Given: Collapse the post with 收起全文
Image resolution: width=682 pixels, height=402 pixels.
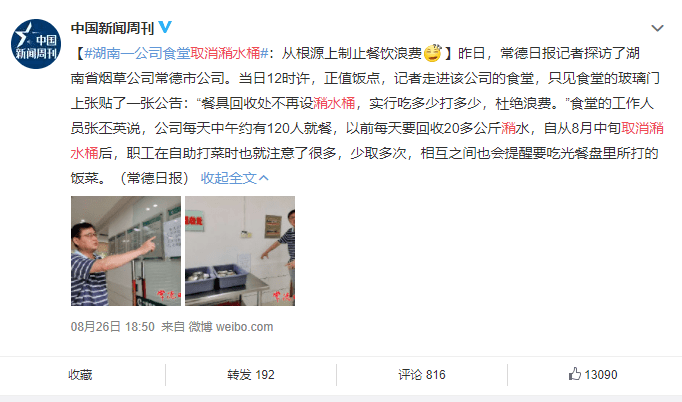Looking at the screenshot, I should coord(234,178).
